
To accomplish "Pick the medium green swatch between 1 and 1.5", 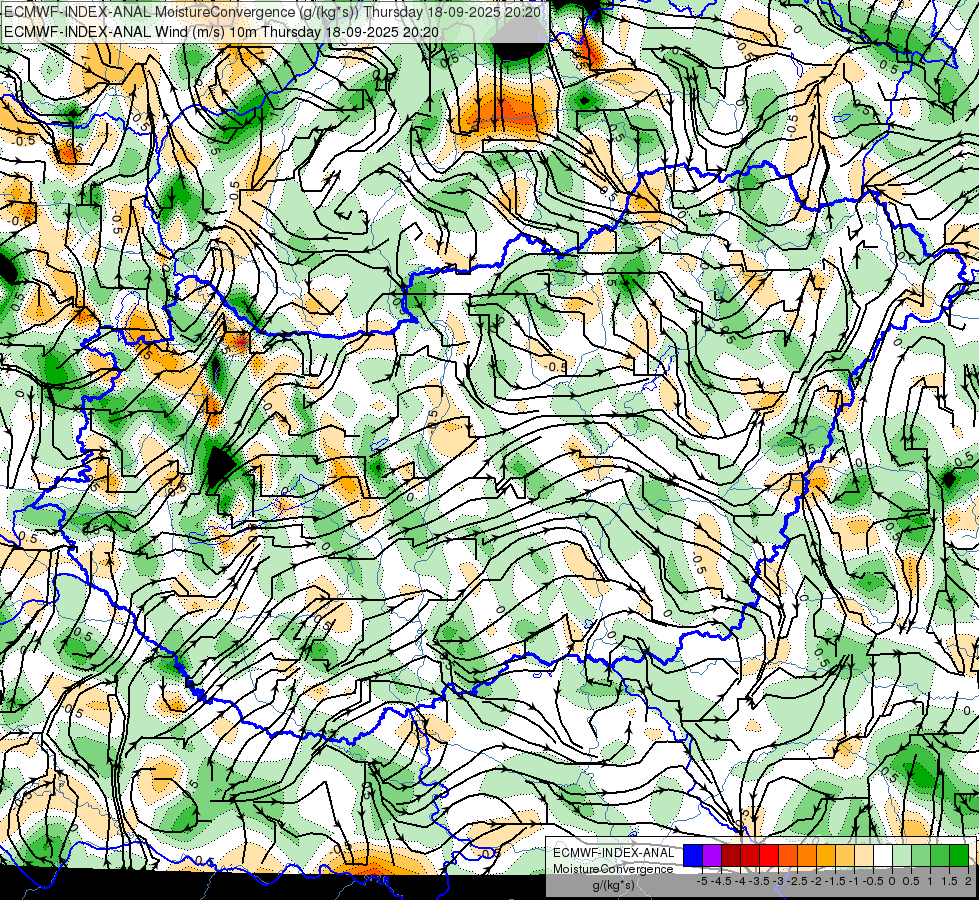I will tap(940, 856).
